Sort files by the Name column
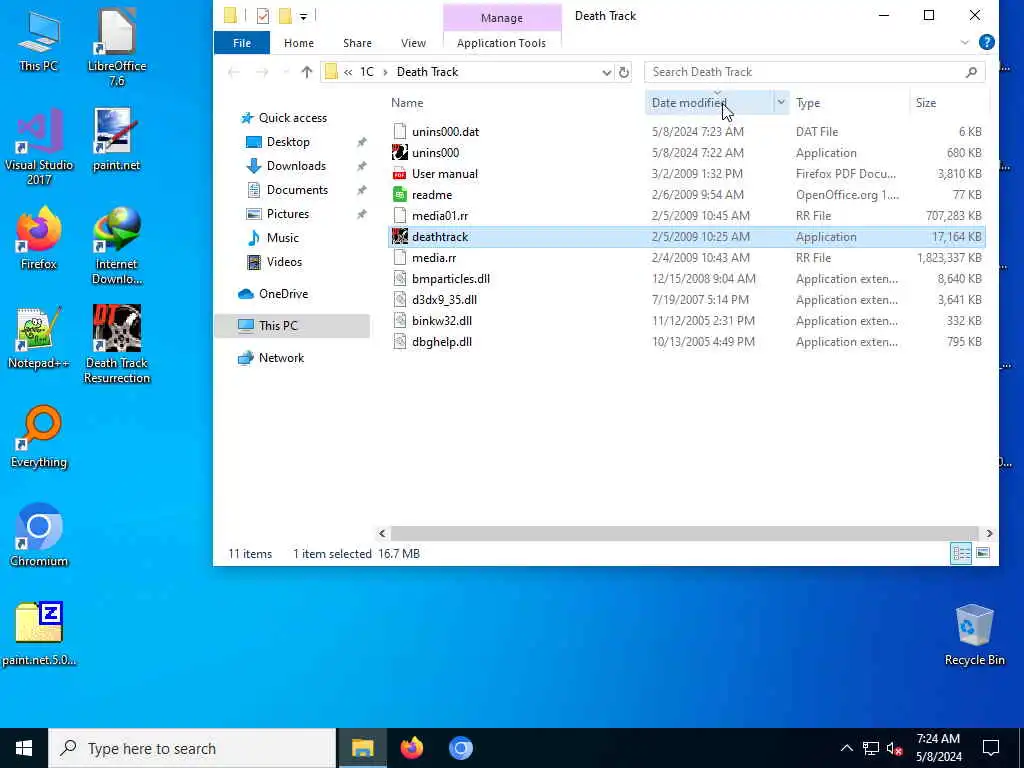Screen dimensions: 1024x768 (x=407, y=103)
